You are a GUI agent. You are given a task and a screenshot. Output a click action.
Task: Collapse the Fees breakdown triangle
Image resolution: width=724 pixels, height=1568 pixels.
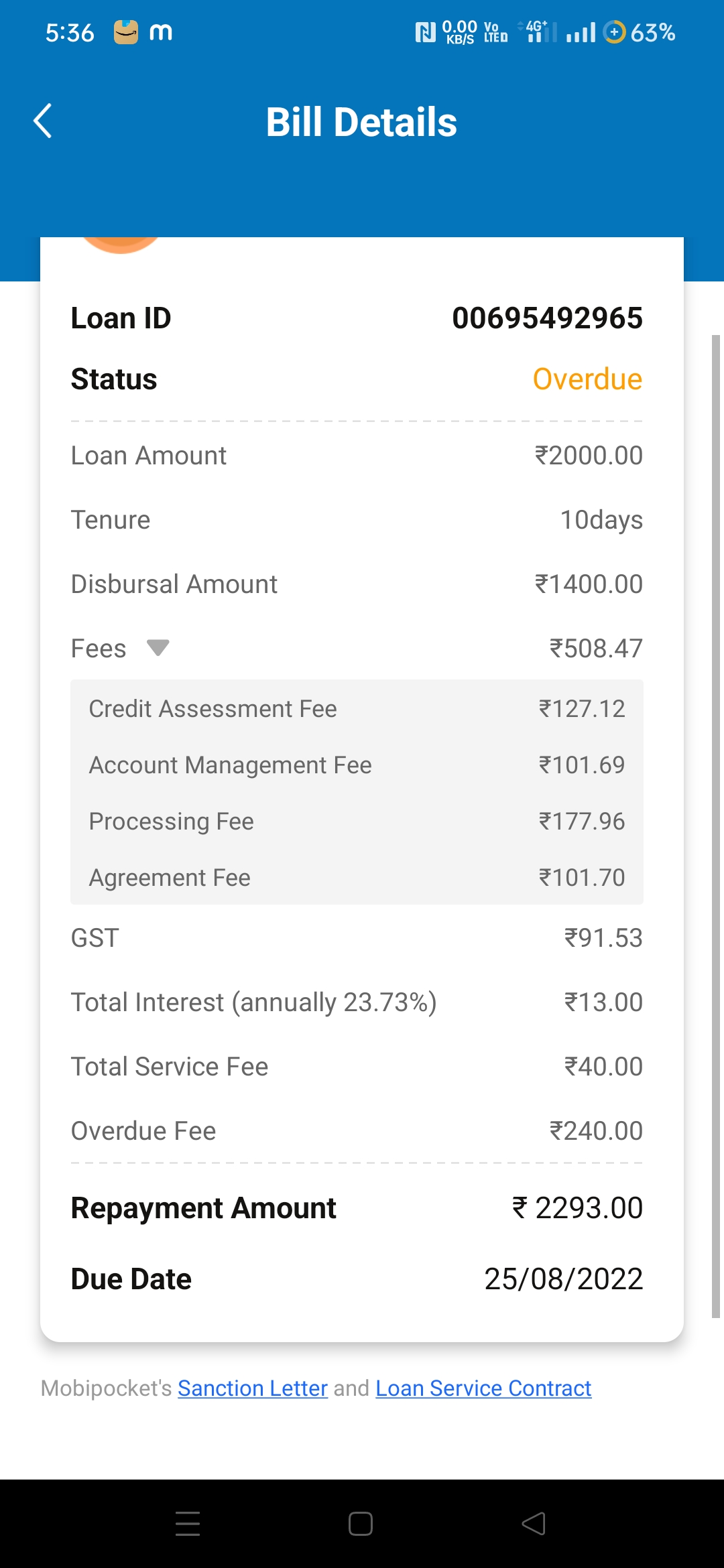tap(158, 648)
